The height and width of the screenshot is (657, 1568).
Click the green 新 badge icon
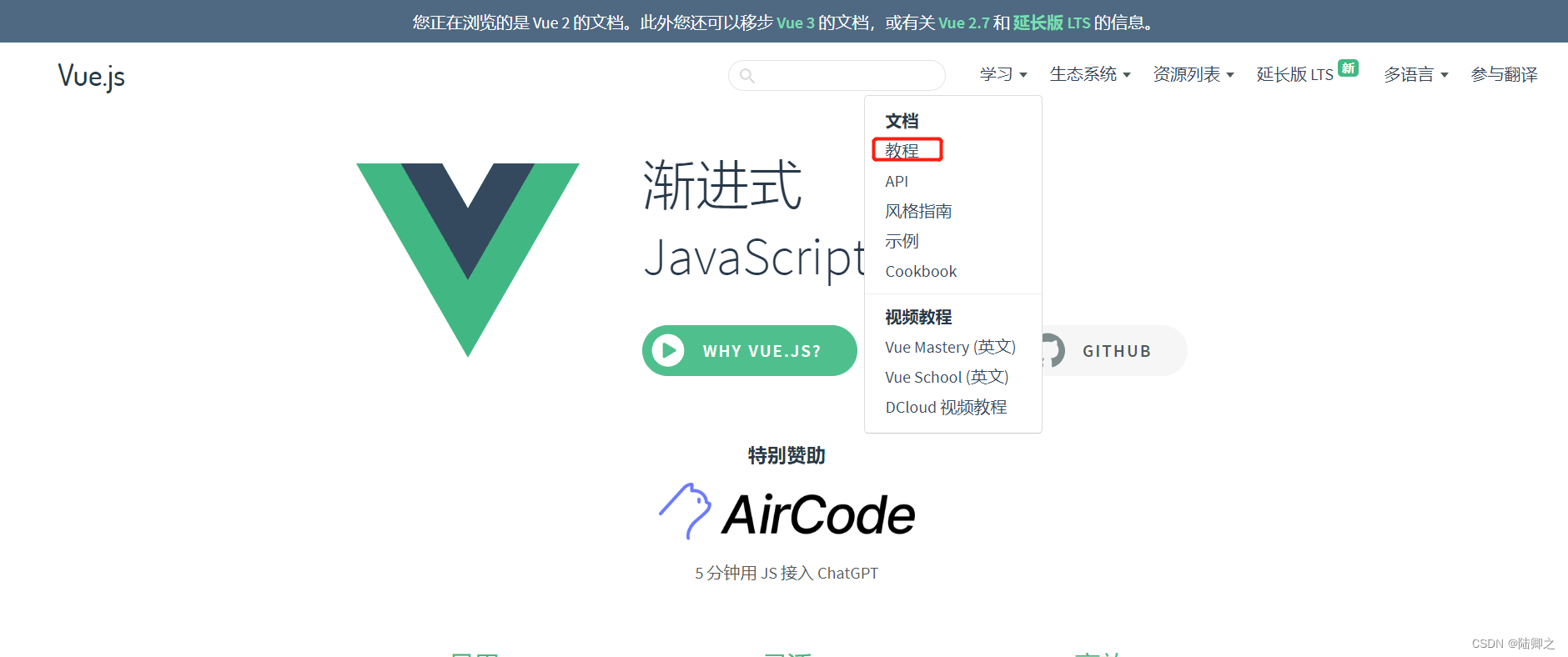tap(1348, 68)
